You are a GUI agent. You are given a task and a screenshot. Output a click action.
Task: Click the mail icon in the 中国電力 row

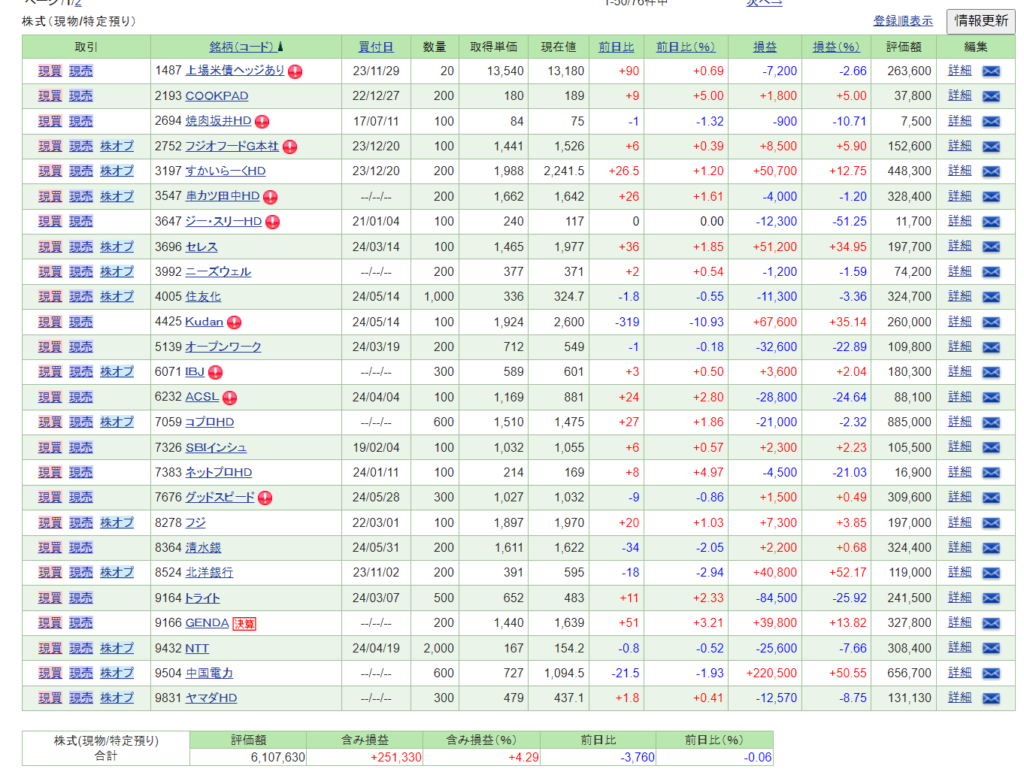click(990, 673)
